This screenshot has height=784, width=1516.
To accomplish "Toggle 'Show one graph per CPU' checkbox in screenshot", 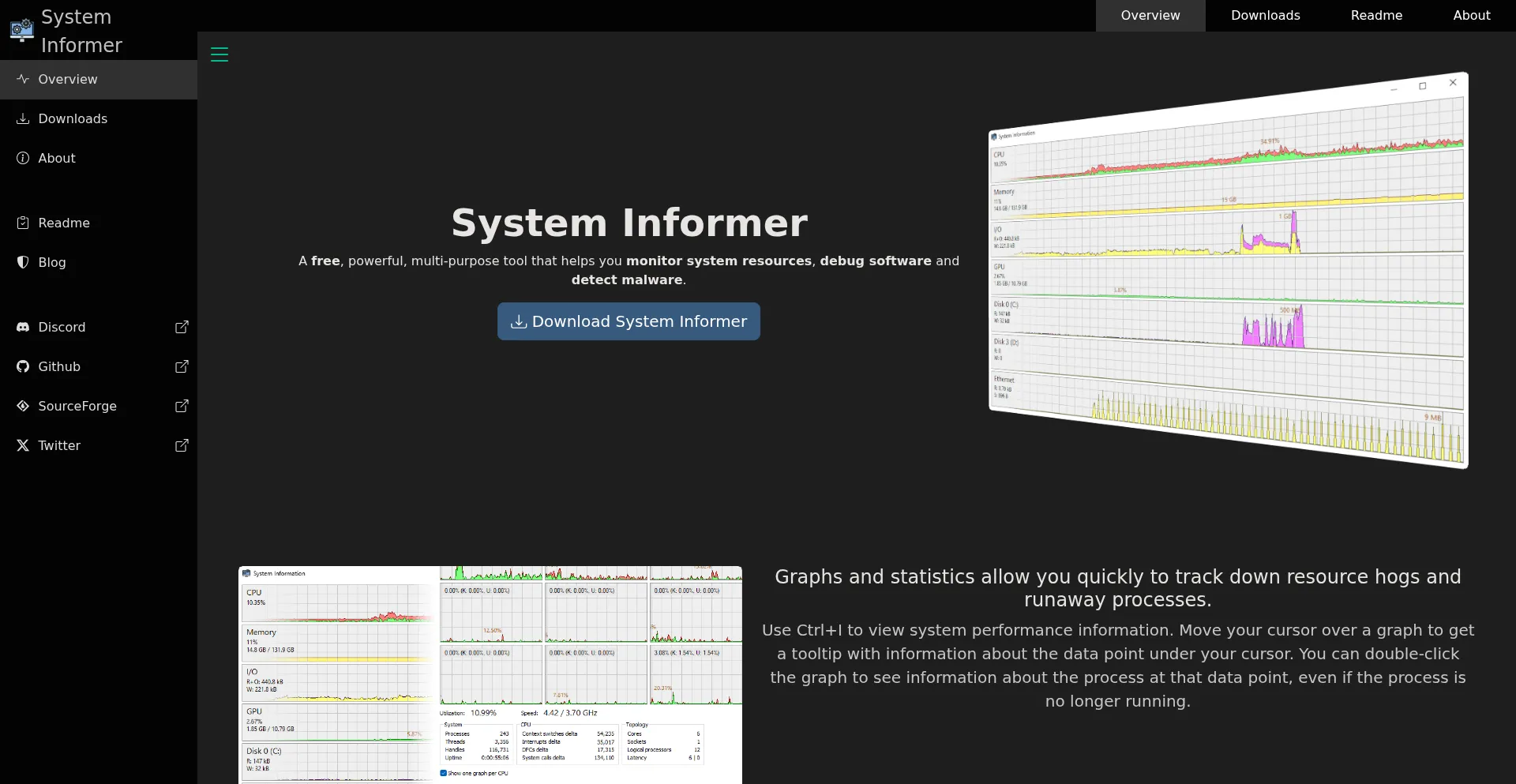I will point(444,773).
